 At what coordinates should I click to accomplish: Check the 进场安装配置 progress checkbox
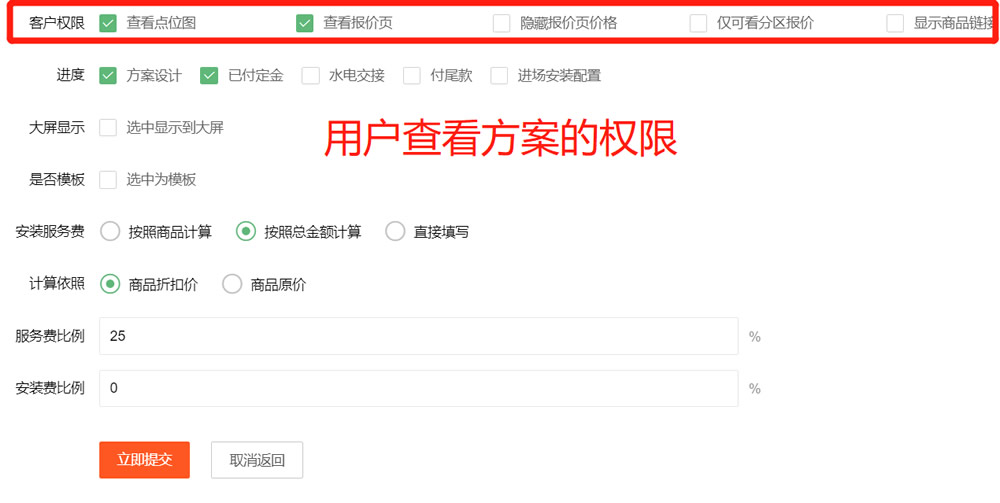pos(499,76)
